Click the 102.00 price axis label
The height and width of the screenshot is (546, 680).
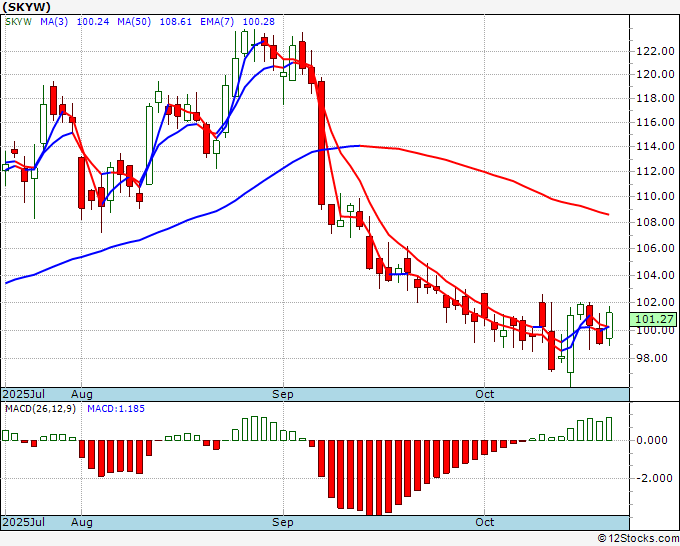(655, 302)
